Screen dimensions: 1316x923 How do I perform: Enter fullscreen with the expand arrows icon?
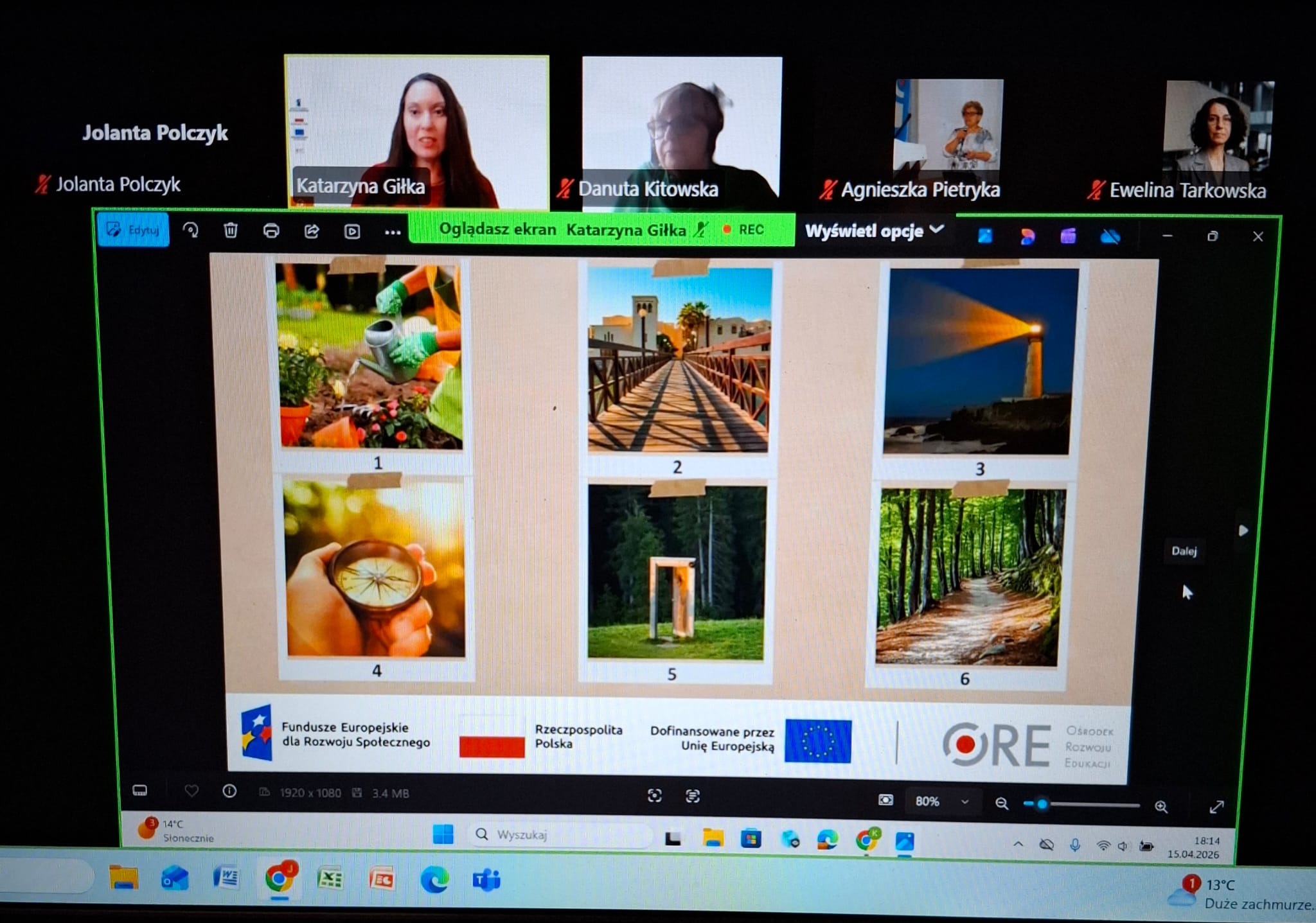[x=1216, y=807]
